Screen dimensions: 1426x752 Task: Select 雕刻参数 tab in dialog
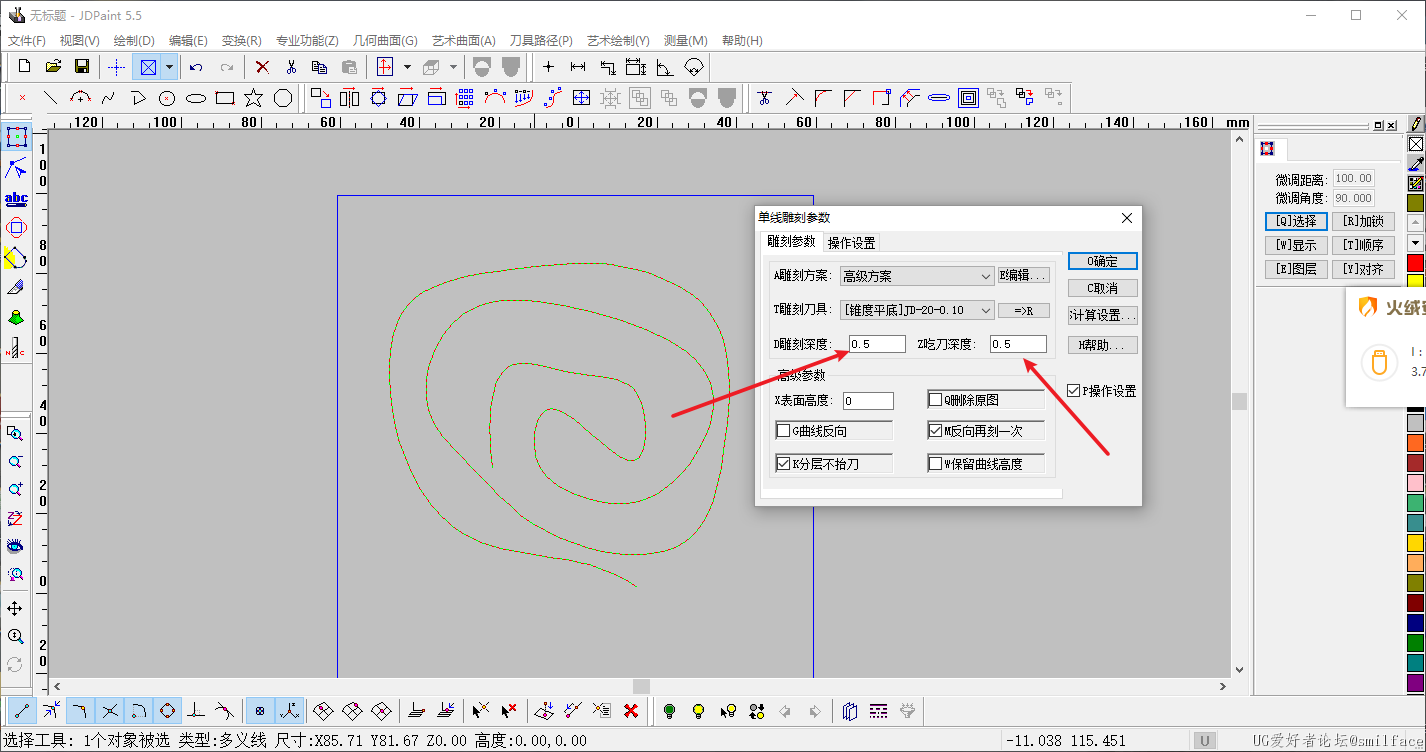click(791, 241)
